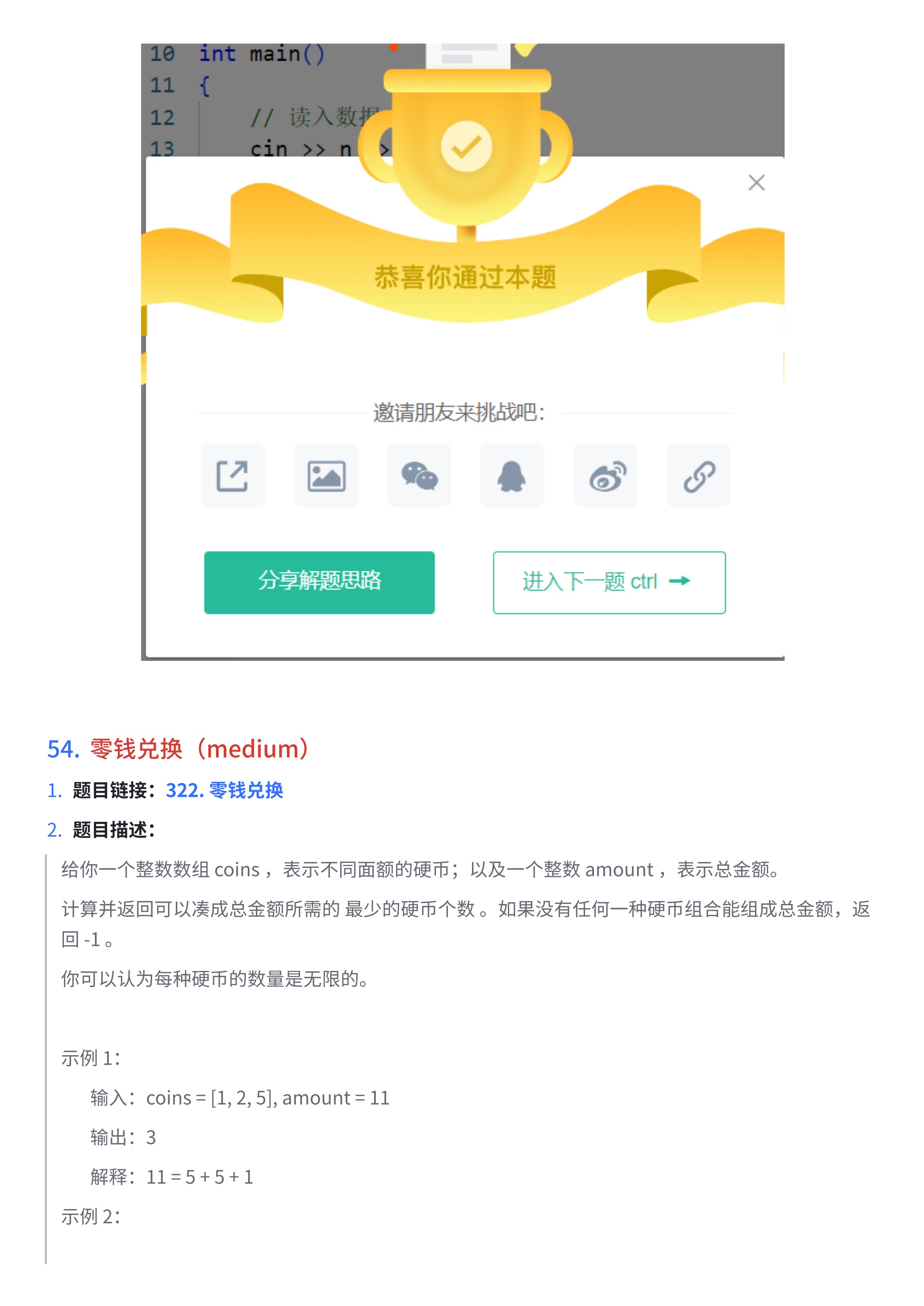This screenshot has height=1306, width=924.
Task: Click the 示例 1 example heading
Action: click(91, 1059)
